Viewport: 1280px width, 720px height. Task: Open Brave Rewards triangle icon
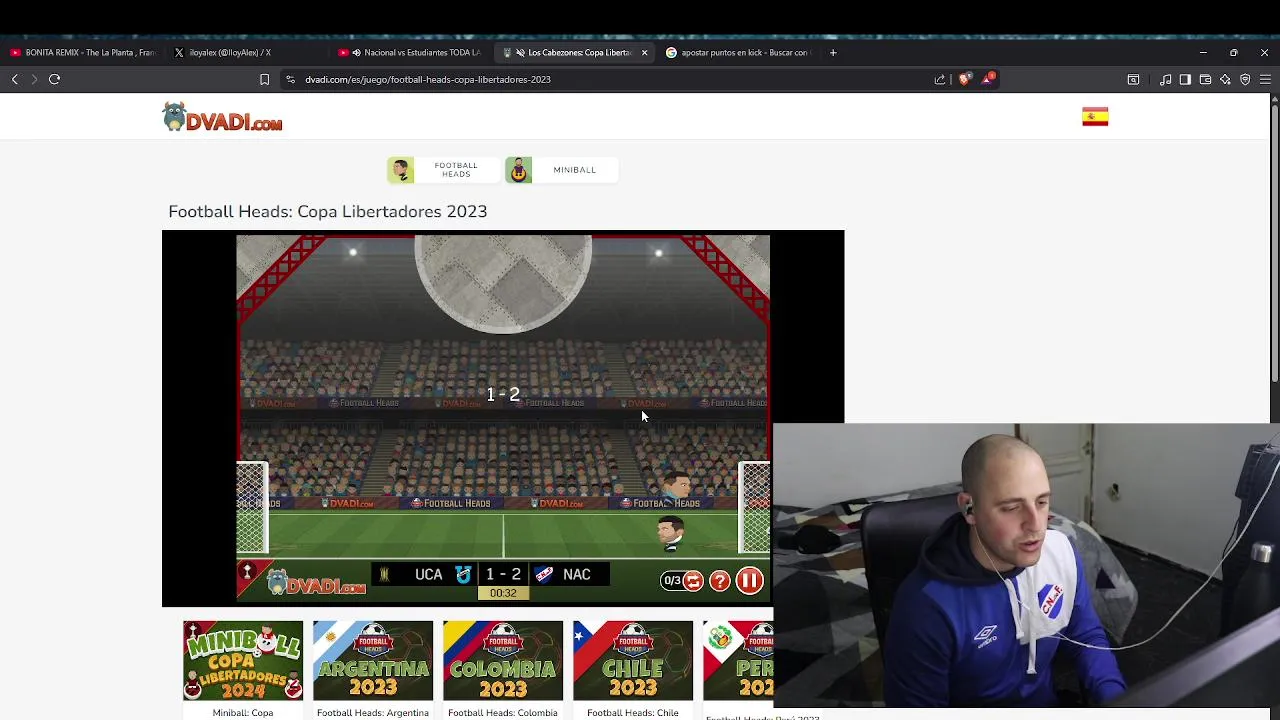[988, 79]
